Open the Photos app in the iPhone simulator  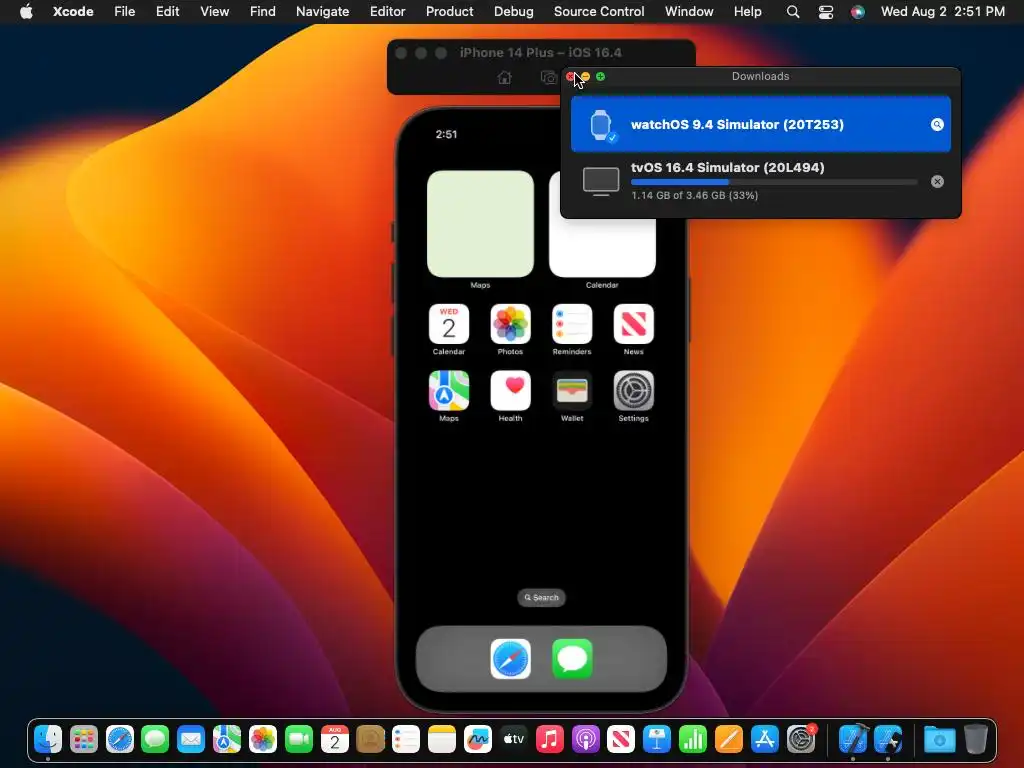click(x=510, y=325)
